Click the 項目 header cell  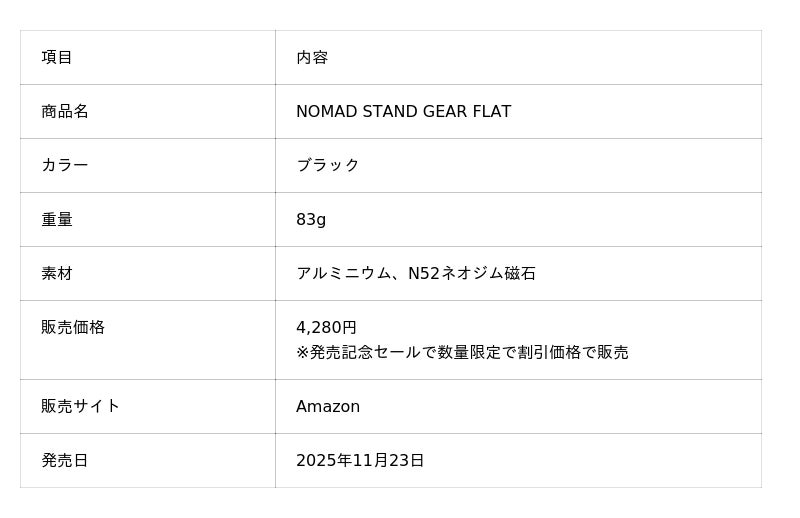coord(57,57)
